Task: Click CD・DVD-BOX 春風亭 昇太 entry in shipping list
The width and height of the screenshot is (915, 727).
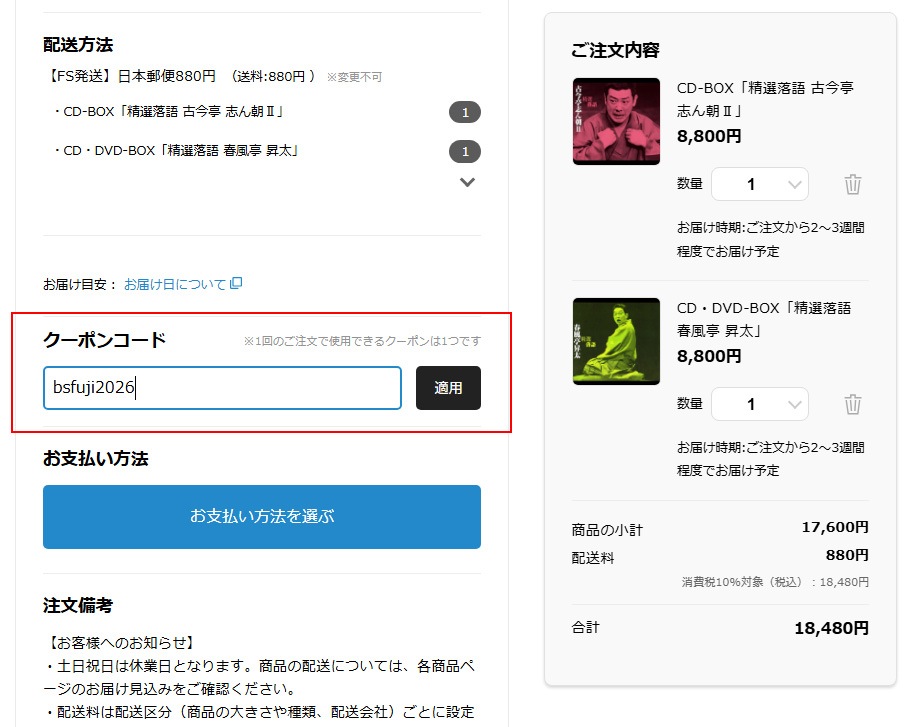Action: click(x=176, y=151)
